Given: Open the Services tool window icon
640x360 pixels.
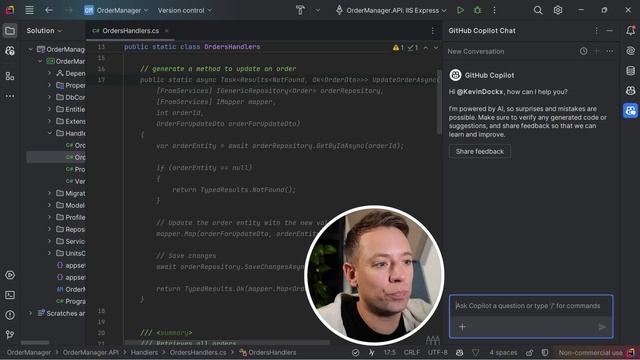Looking at the screenshot, I should 10,275.
